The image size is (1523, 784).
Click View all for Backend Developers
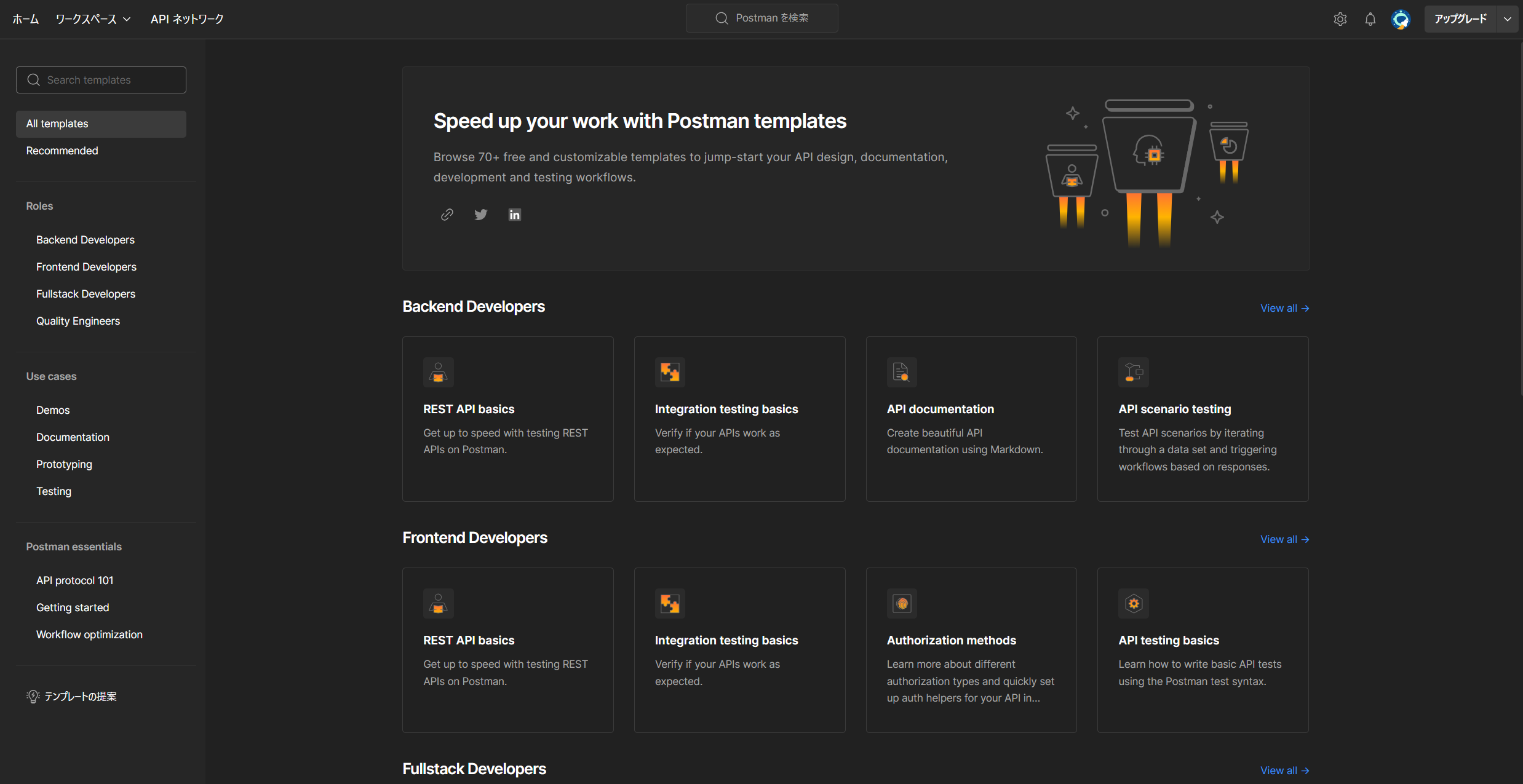click(1284, 308)
